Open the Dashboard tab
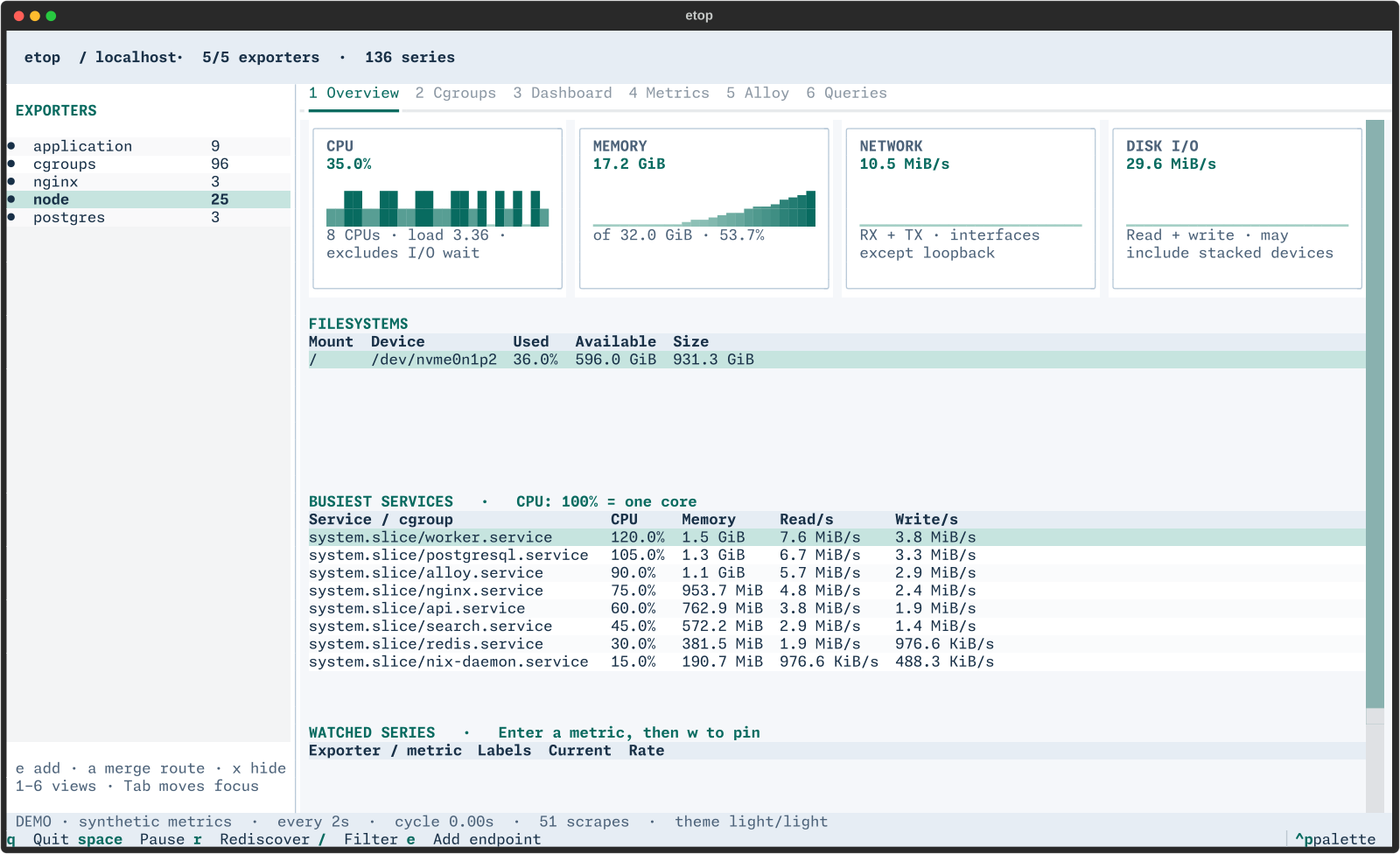The width and height of the screenshot is (1400, 854). [563, 94]
